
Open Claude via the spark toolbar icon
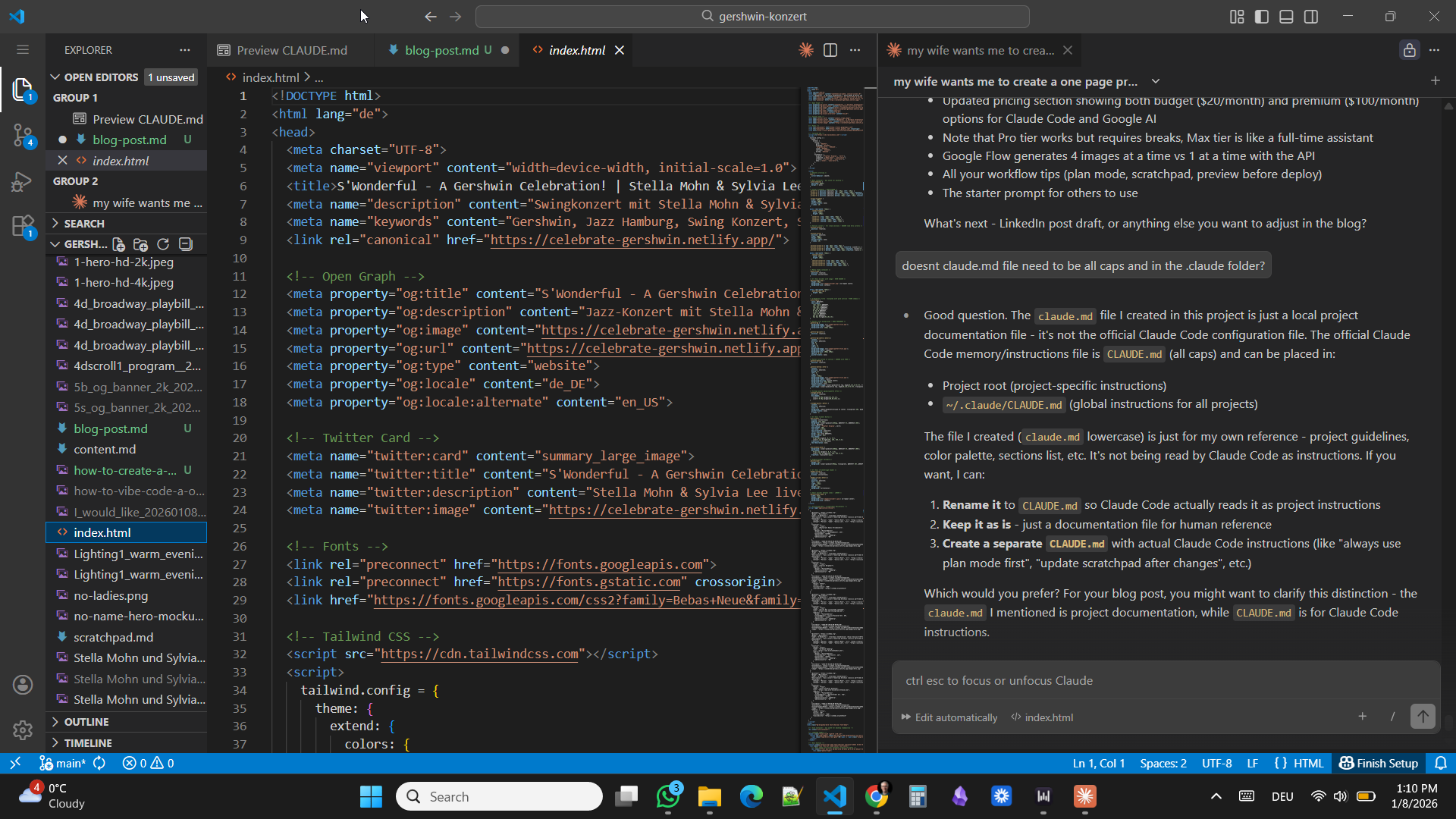click(806, 50)
